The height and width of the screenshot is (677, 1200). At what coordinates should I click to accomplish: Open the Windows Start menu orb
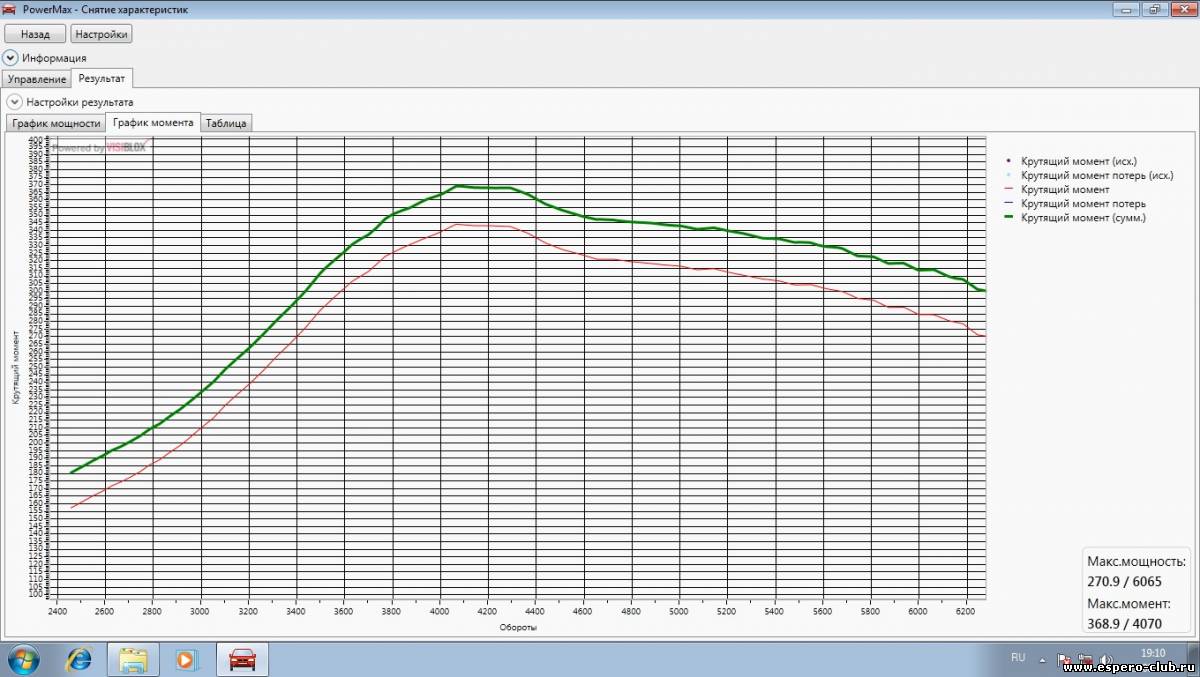[x=22, y=660]
